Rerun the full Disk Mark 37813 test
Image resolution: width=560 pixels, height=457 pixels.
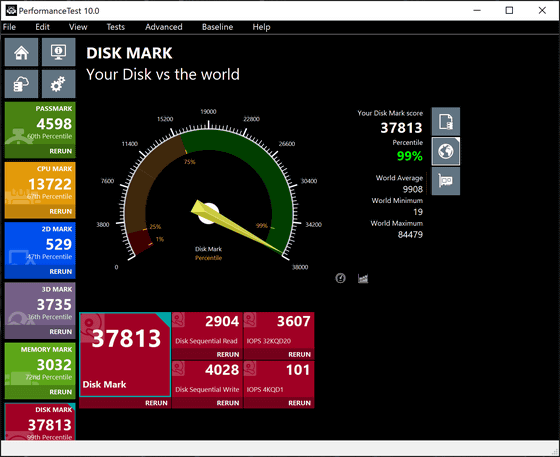pyautogui.click(x=156, y=403)
